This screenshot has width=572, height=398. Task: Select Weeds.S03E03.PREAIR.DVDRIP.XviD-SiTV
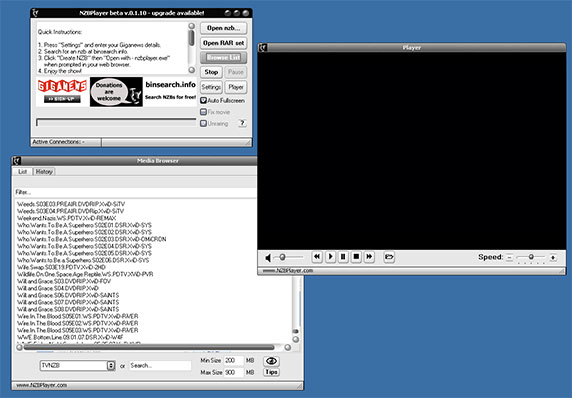[71, 204]
